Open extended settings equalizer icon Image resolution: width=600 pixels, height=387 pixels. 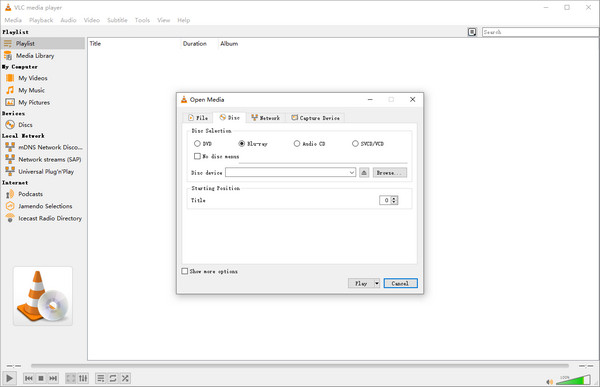pos(83,378)
